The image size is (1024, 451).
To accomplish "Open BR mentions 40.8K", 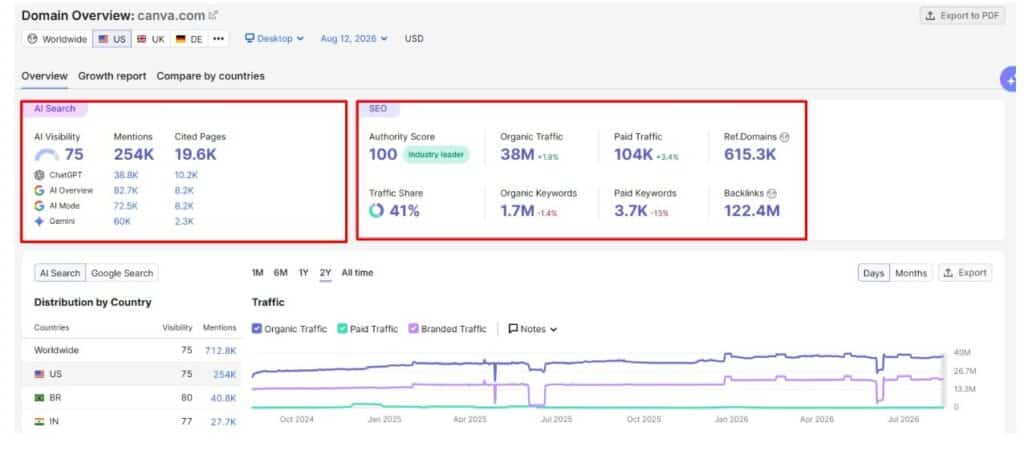I will (223, 397).
